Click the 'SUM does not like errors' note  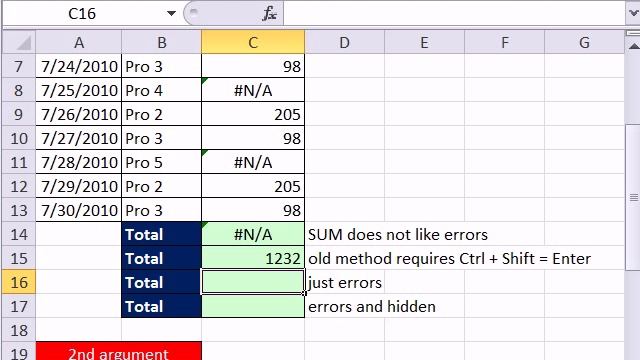coord(398,235)
